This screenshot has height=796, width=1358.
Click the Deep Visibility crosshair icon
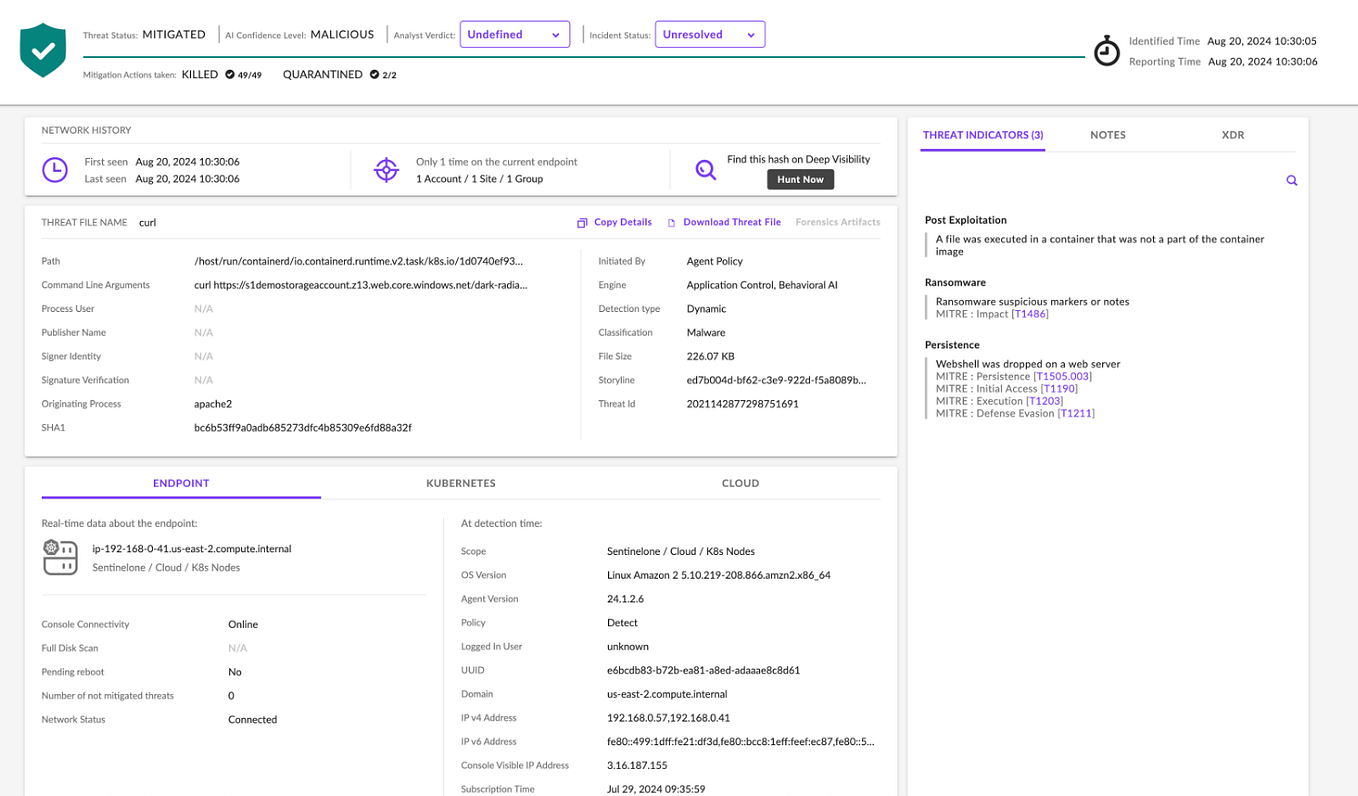[x=386, y=169]
